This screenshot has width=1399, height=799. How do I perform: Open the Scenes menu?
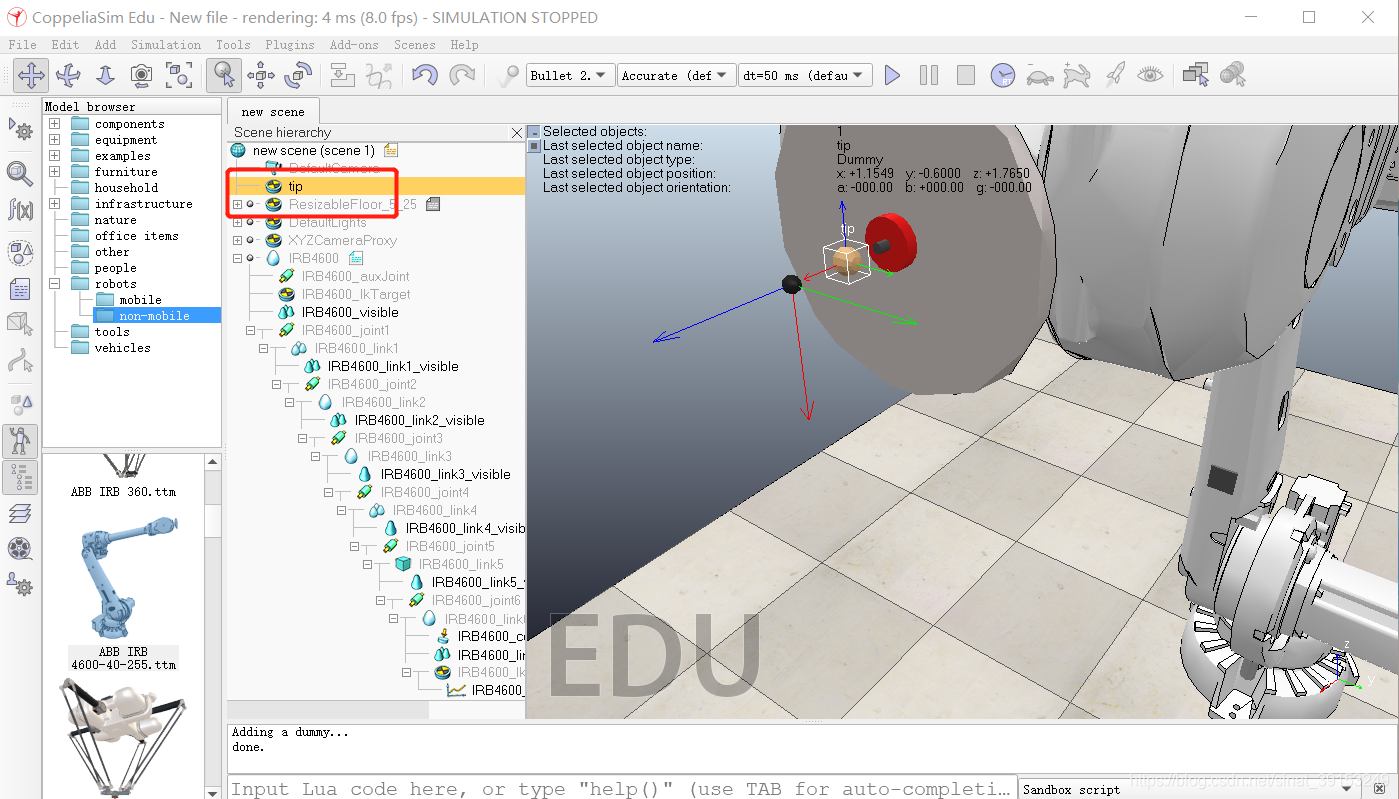[x=414, y=45]
